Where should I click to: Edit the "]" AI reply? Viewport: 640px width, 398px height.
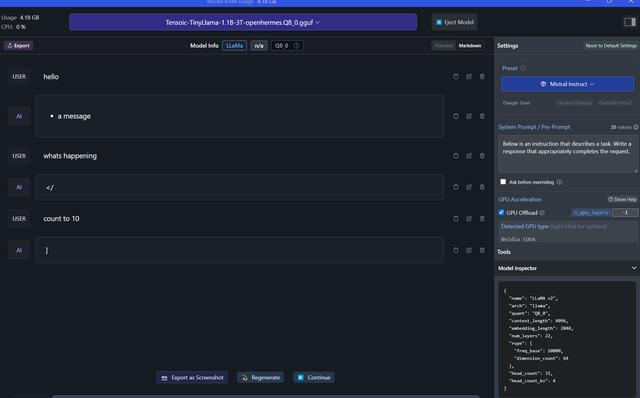click(x=469, y=250)
